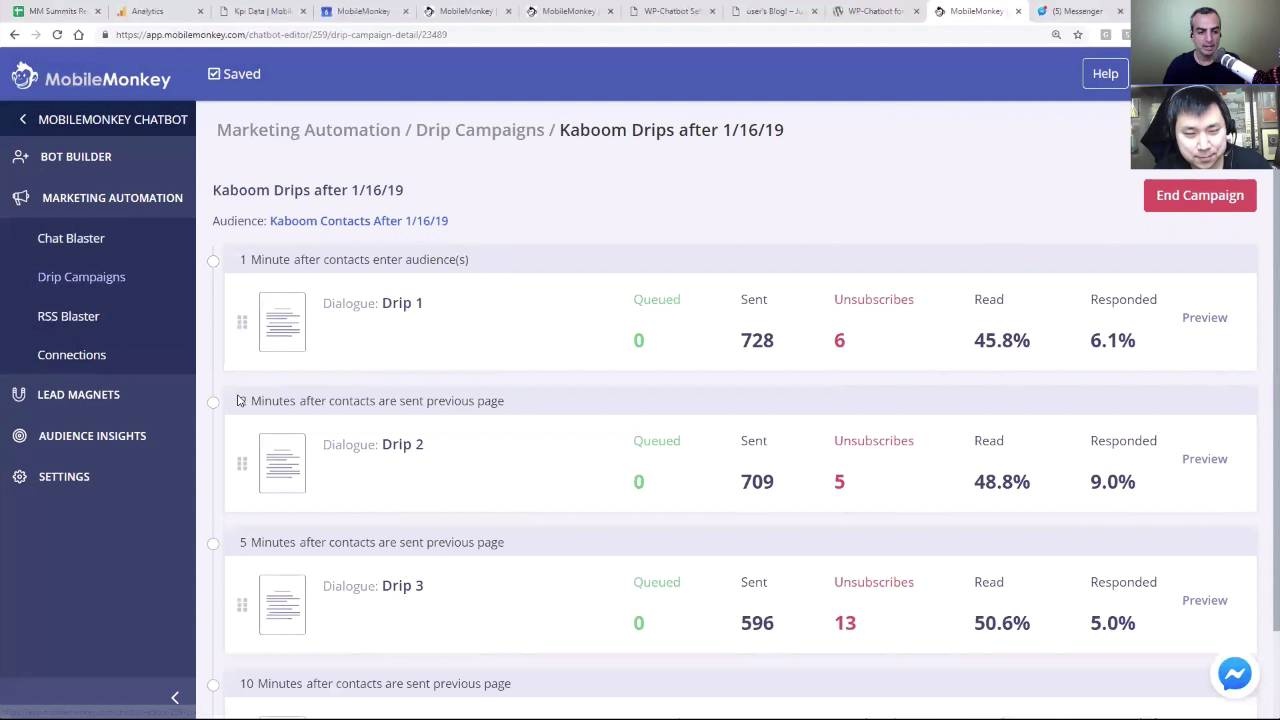Click the browser home icon
Screen dimensions: 1280x720
[x=78, y=34]
